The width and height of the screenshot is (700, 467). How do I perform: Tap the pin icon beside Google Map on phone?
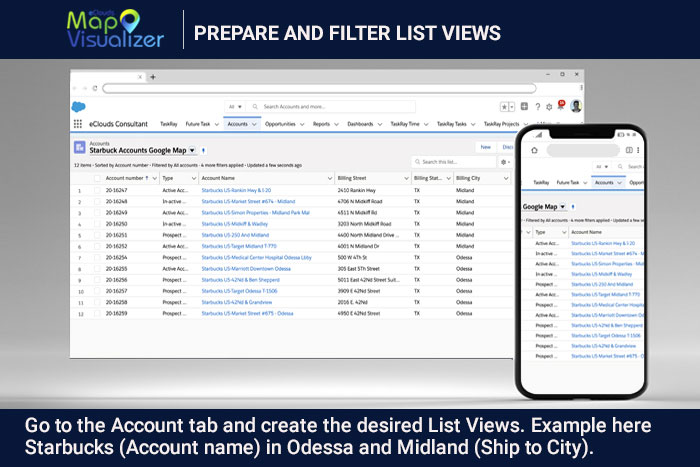pyautogui.click(x=573, y=207)
